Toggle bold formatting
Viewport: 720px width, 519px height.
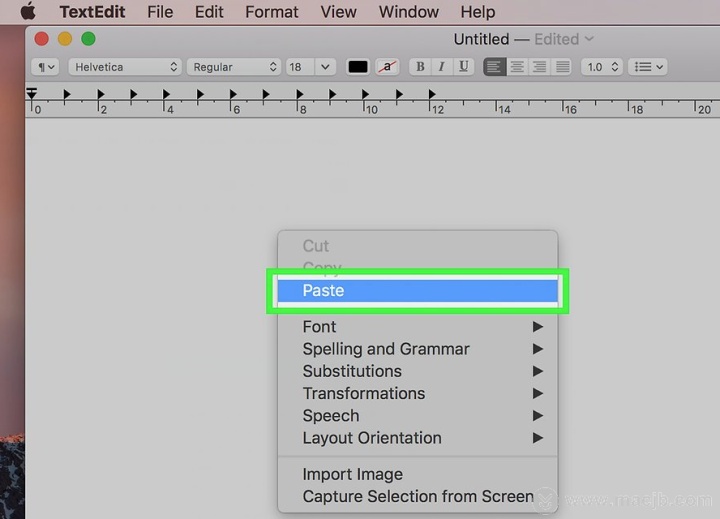point(420,67)
